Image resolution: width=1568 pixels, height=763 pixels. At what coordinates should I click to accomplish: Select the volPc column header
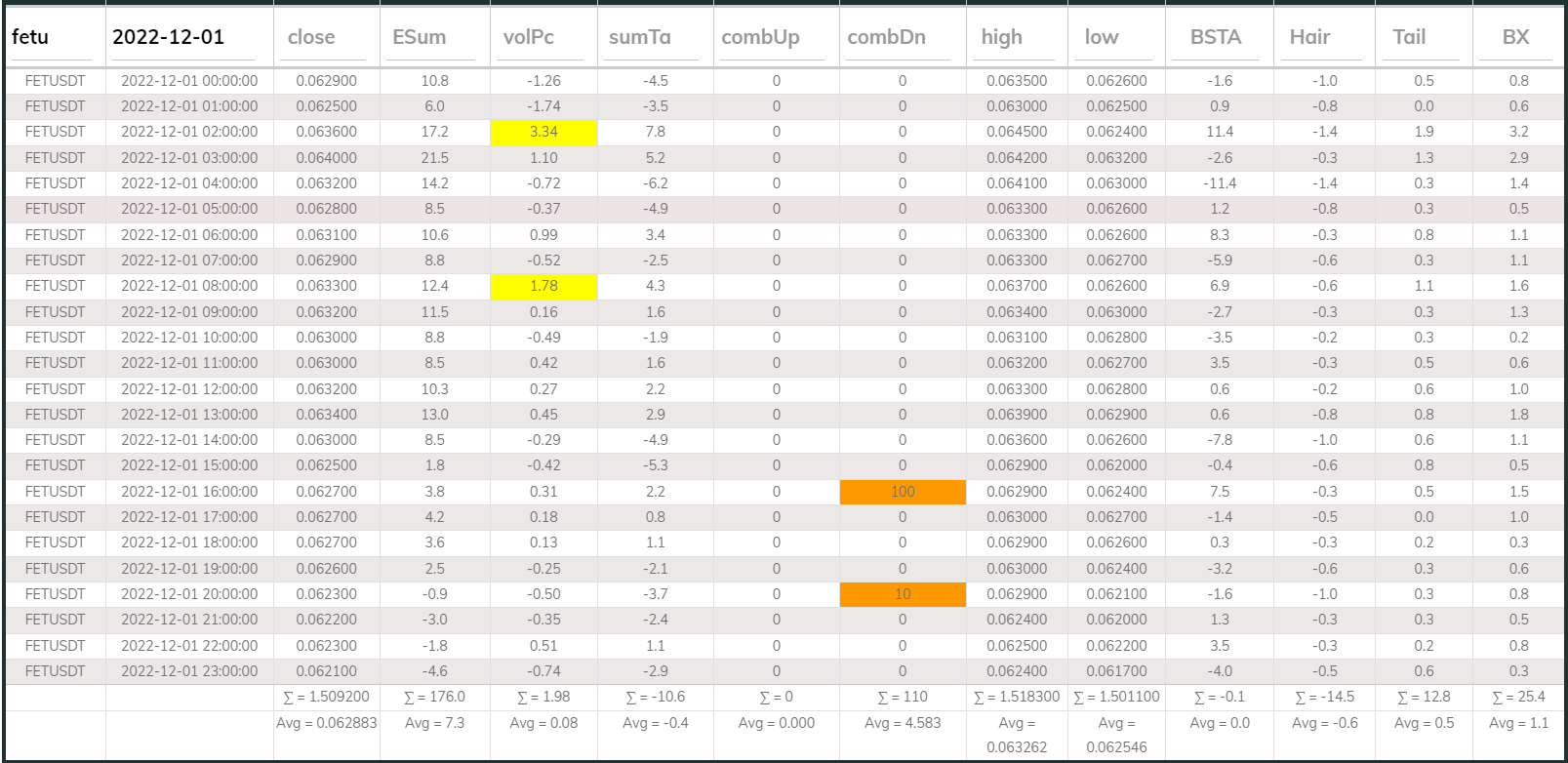[x=528, y=37]
